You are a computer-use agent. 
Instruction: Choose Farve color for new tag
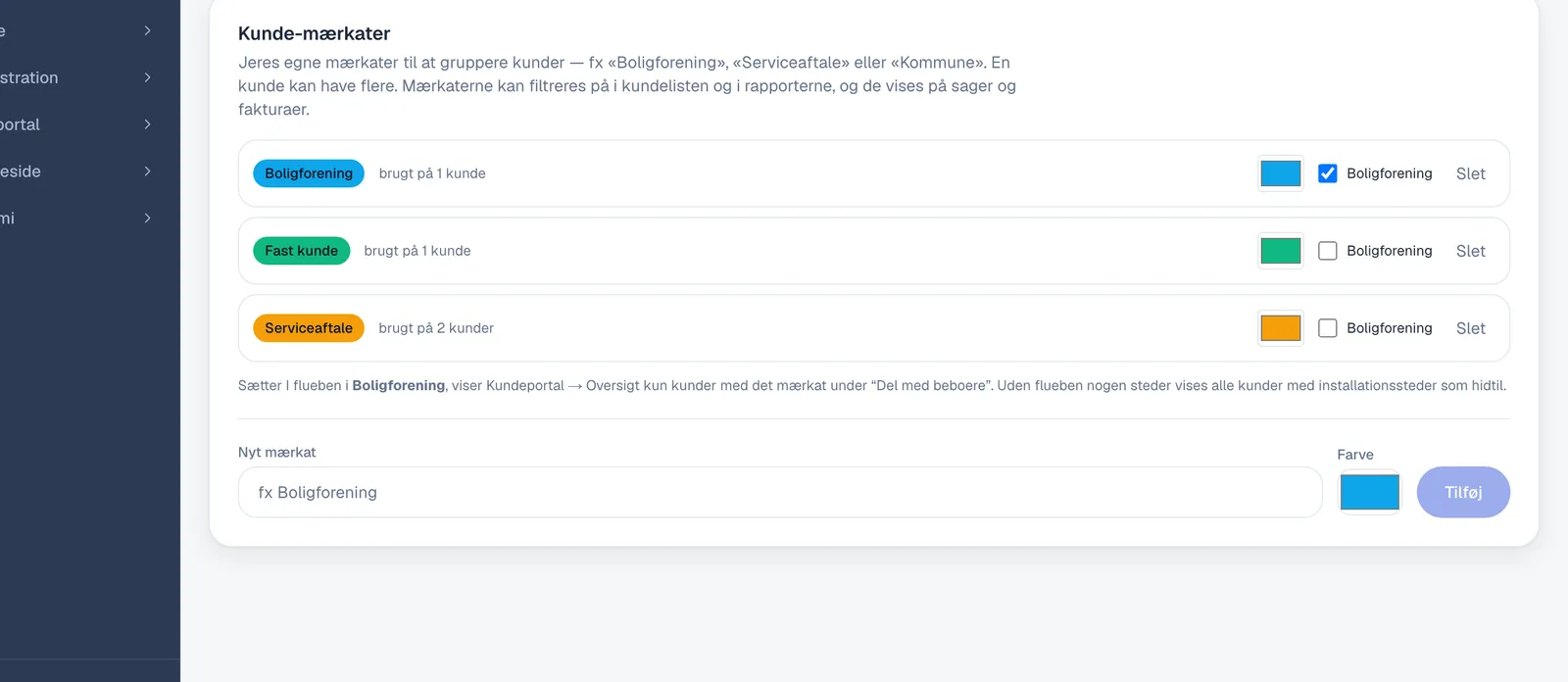click(1369, 492)
